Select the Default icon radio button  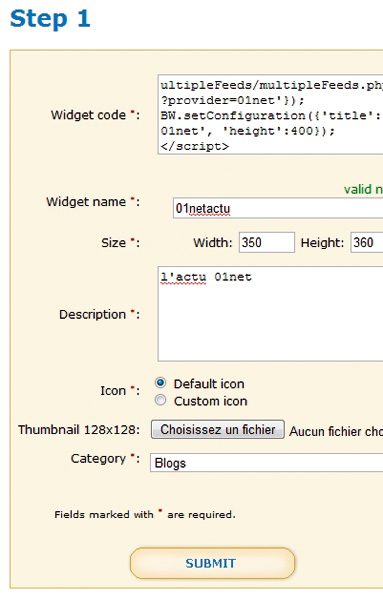[x=160, y=383]
